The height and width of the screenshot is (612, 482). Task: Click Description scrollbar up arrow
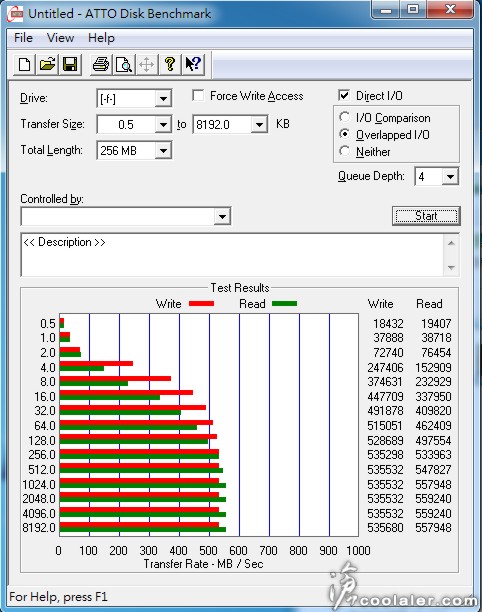pos(451,244)
